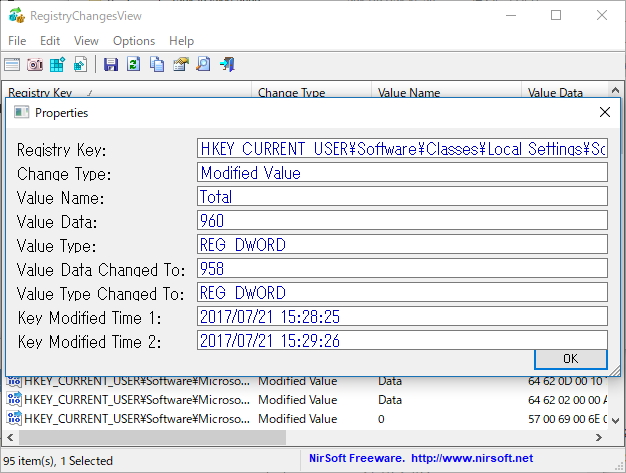Image resolution: width=626 pixels, height=473 pixels.
Task: Open the Options menu
Action: [x=134, y=41]
